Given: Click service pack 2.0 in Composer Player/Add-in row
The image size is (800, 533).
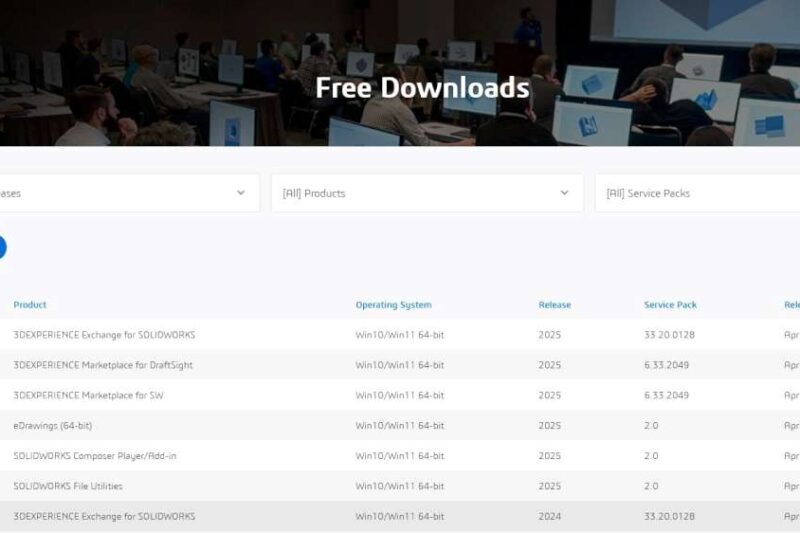Looking at the screenshot, I should pyautogui.click(x=651, y=455).
